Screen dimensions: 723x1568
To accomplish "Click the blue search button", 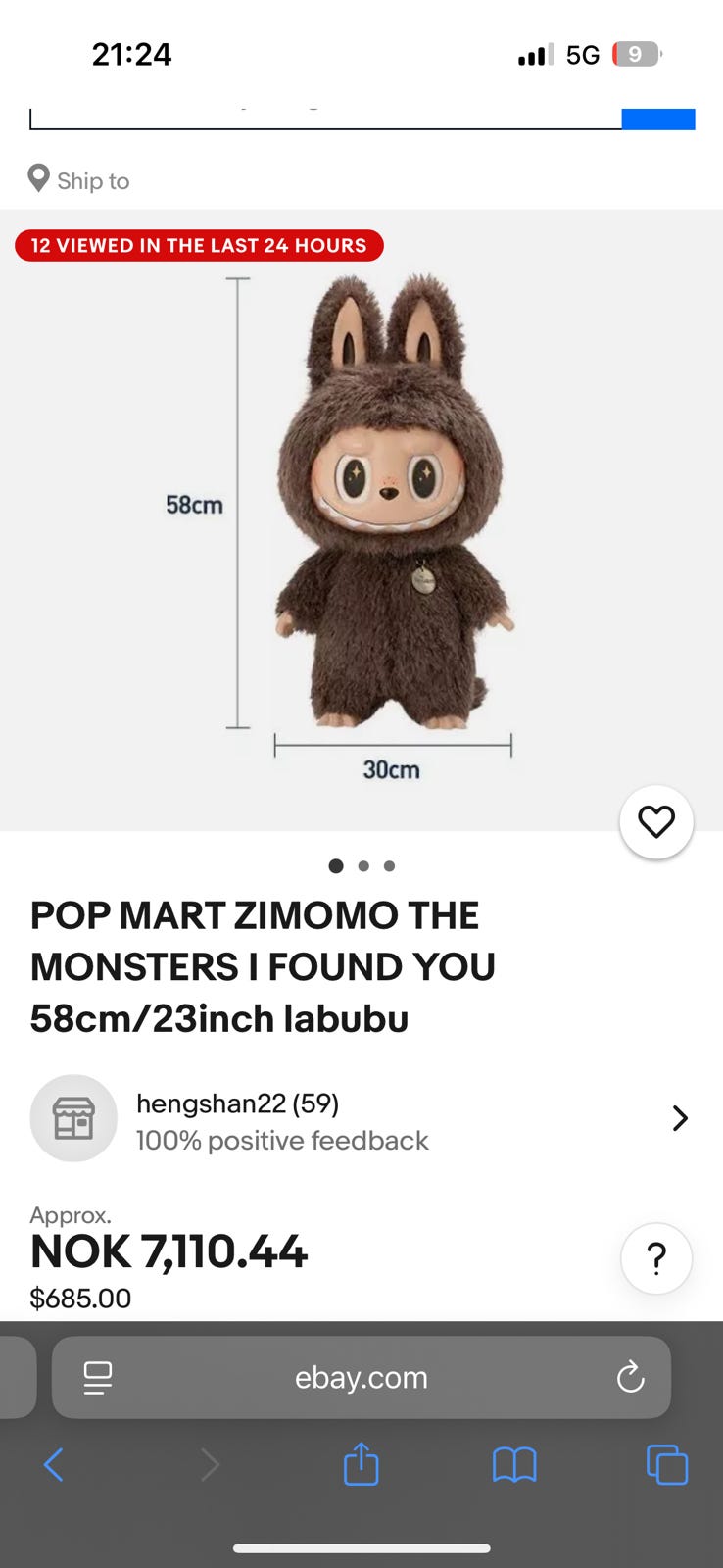I will 658,119.
